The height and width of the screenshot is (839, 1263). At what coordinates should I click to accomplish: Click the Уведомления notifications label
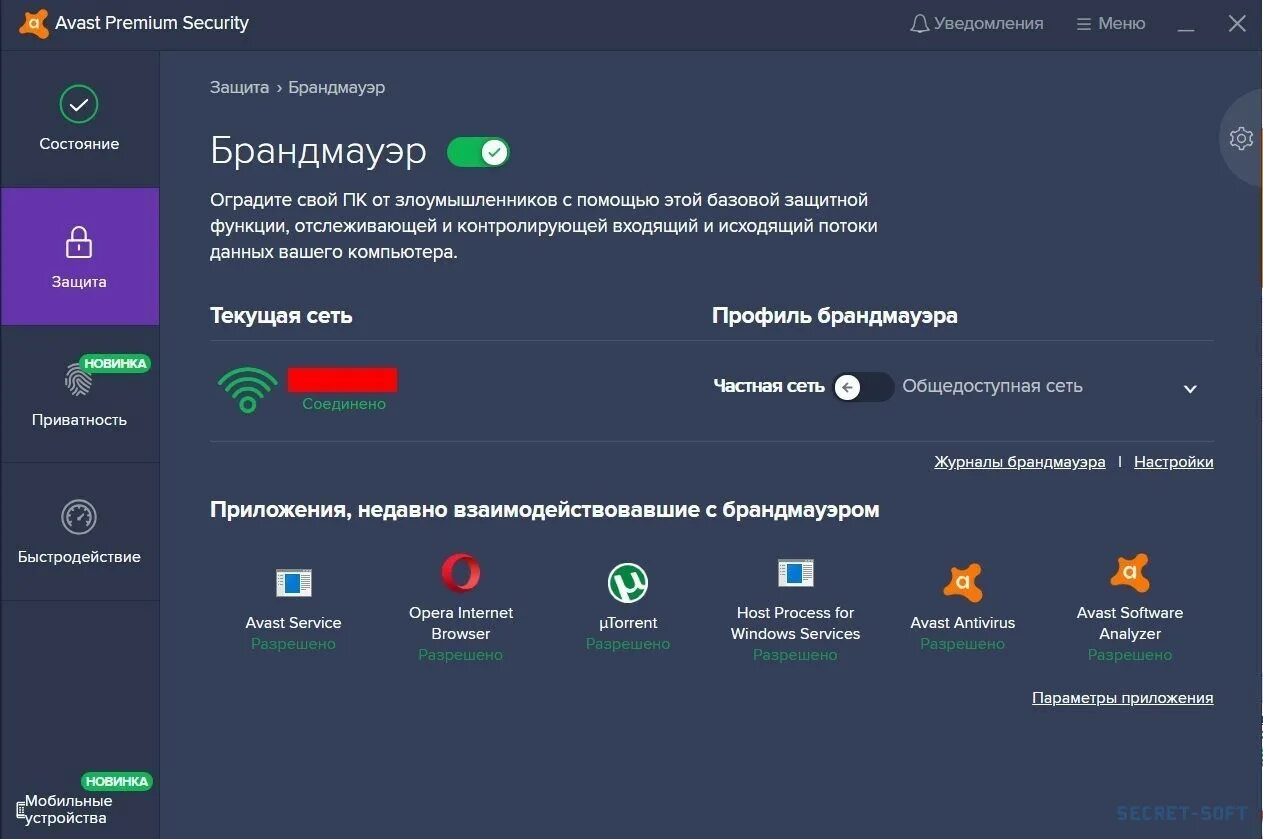(x=989, y=23)
